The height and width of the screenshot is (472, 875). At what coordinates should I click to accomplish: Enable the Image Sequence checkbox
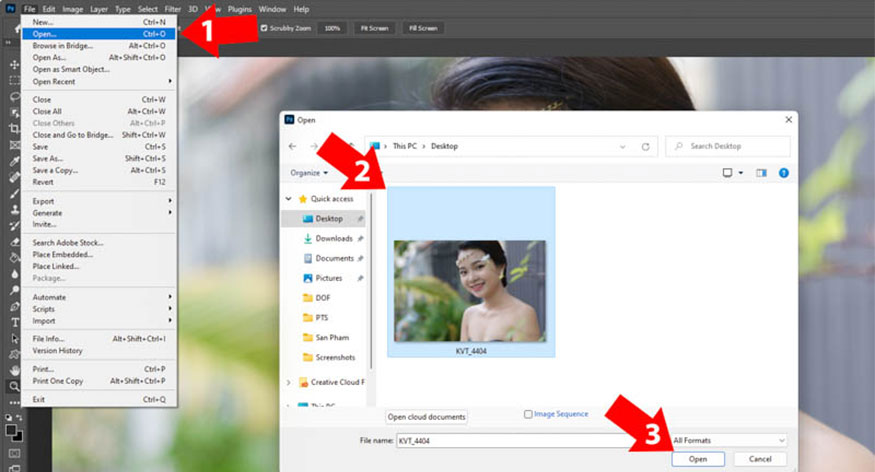pyautogui.click(x=528, y=414)
